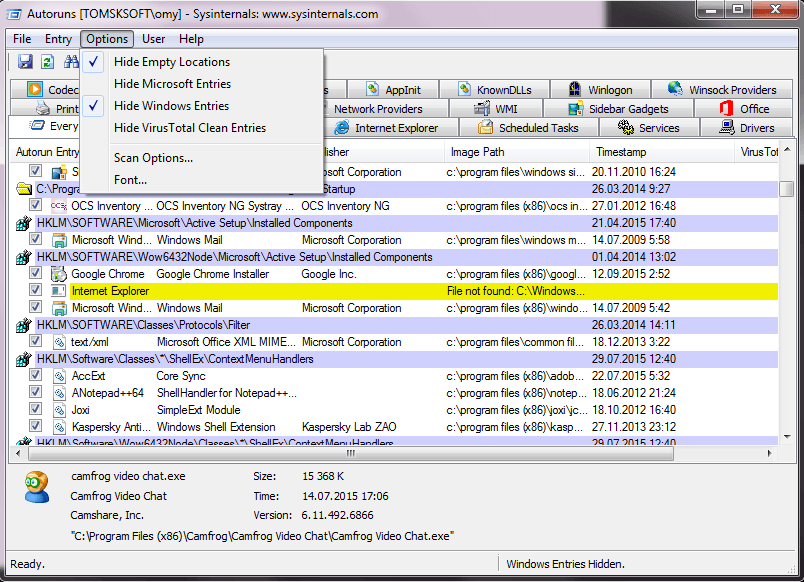Switch to the Sidebar Gadgets tab
This screenshot has height=582, width=804.
pos(618,109)
